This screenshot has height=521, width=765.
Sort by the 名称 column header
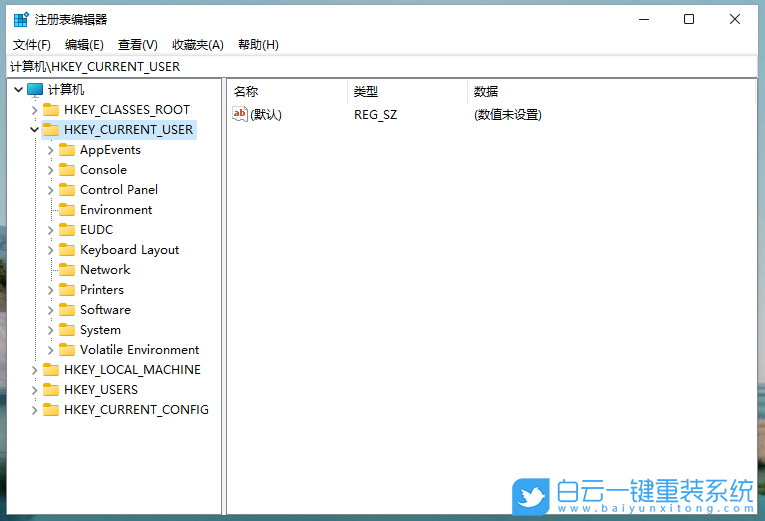(x=287, y=91)
